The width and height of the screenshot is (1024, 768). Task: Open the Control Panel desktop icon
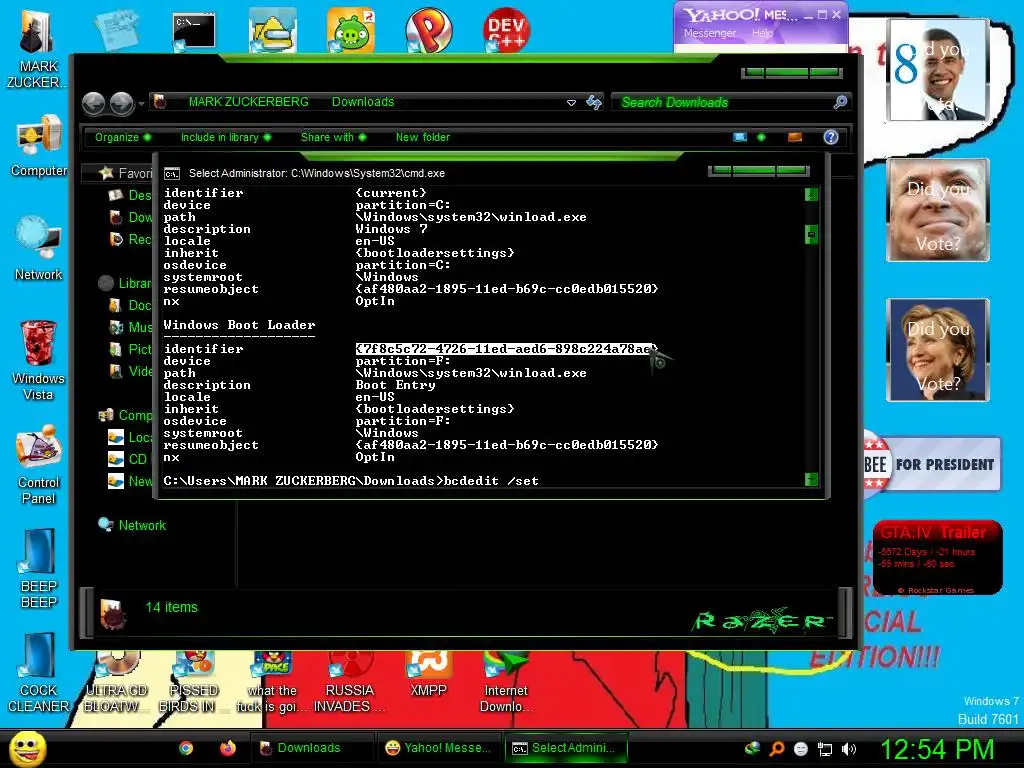click(39, 465)
